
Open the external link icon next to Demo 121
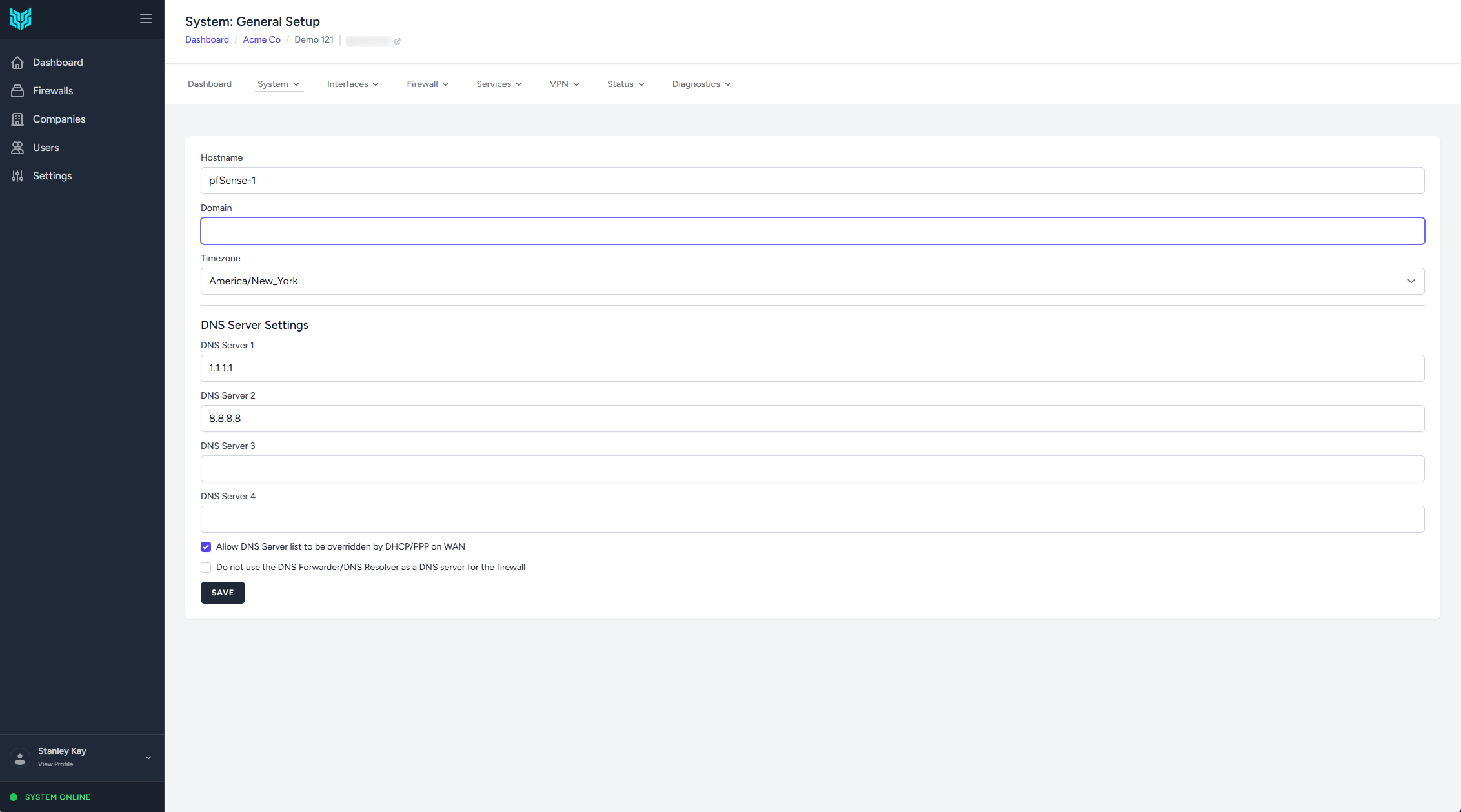(x=398, y=41)
